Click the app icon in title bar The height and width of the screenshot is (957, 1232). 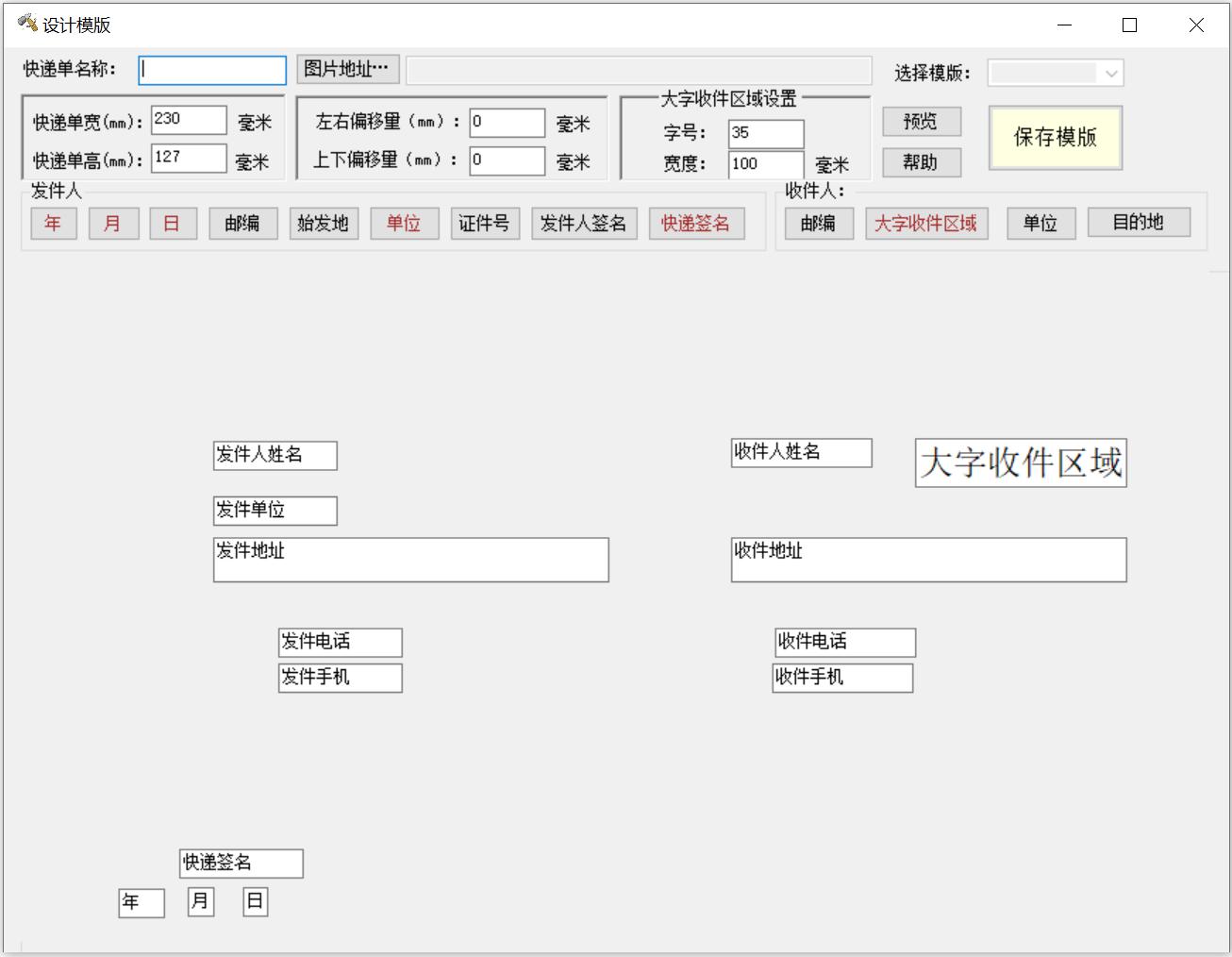coord(27,24)
